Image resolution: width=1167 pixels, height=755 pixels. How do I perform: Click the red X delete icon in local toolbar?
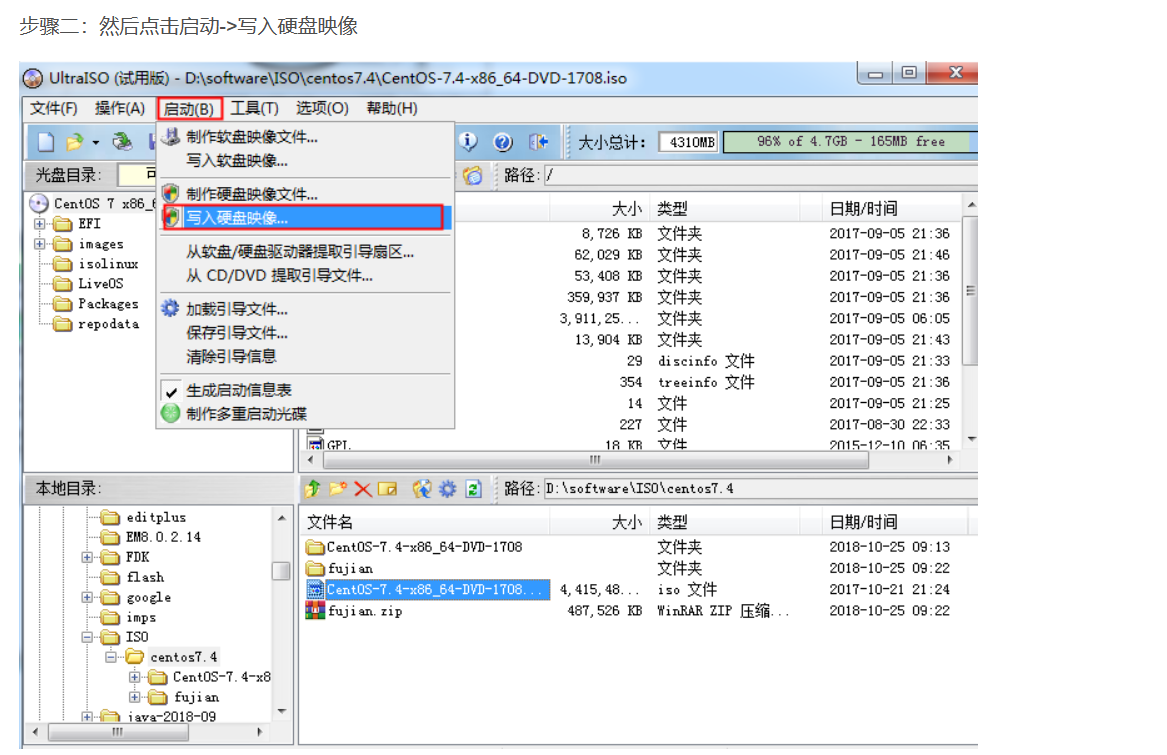[x=362, y=489]
